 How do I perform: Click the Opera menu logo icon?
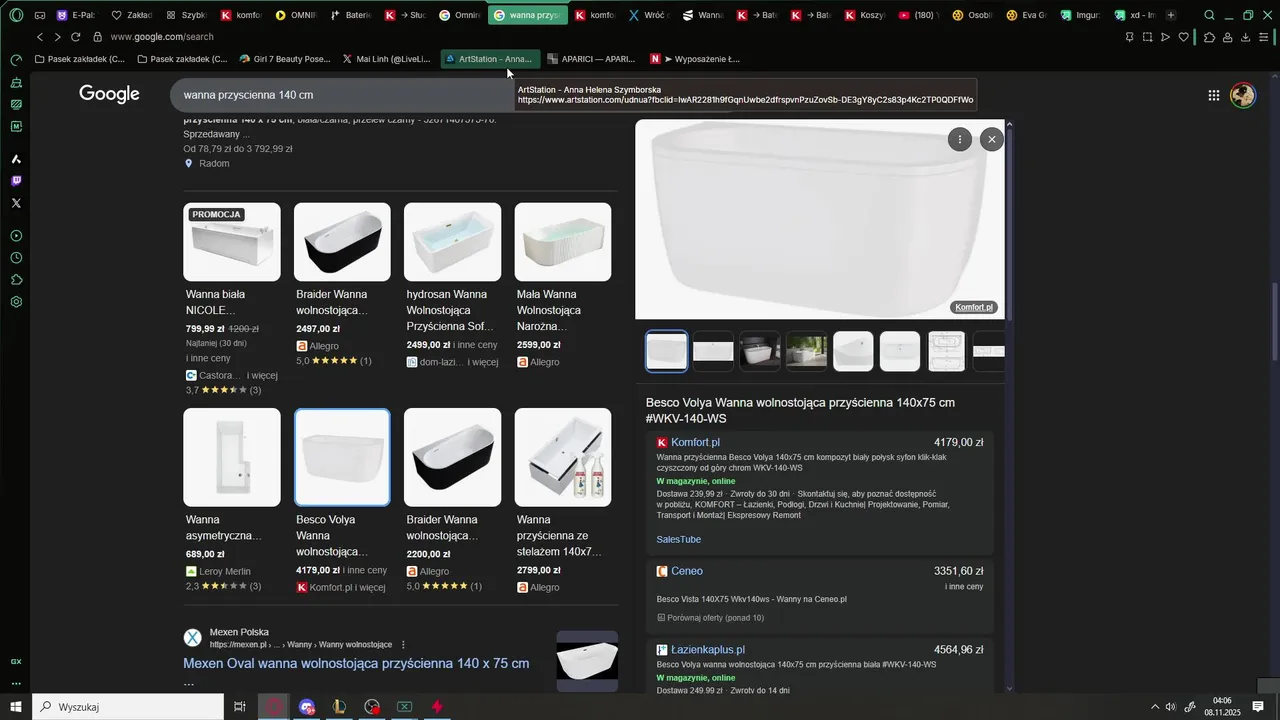(16, 15)
